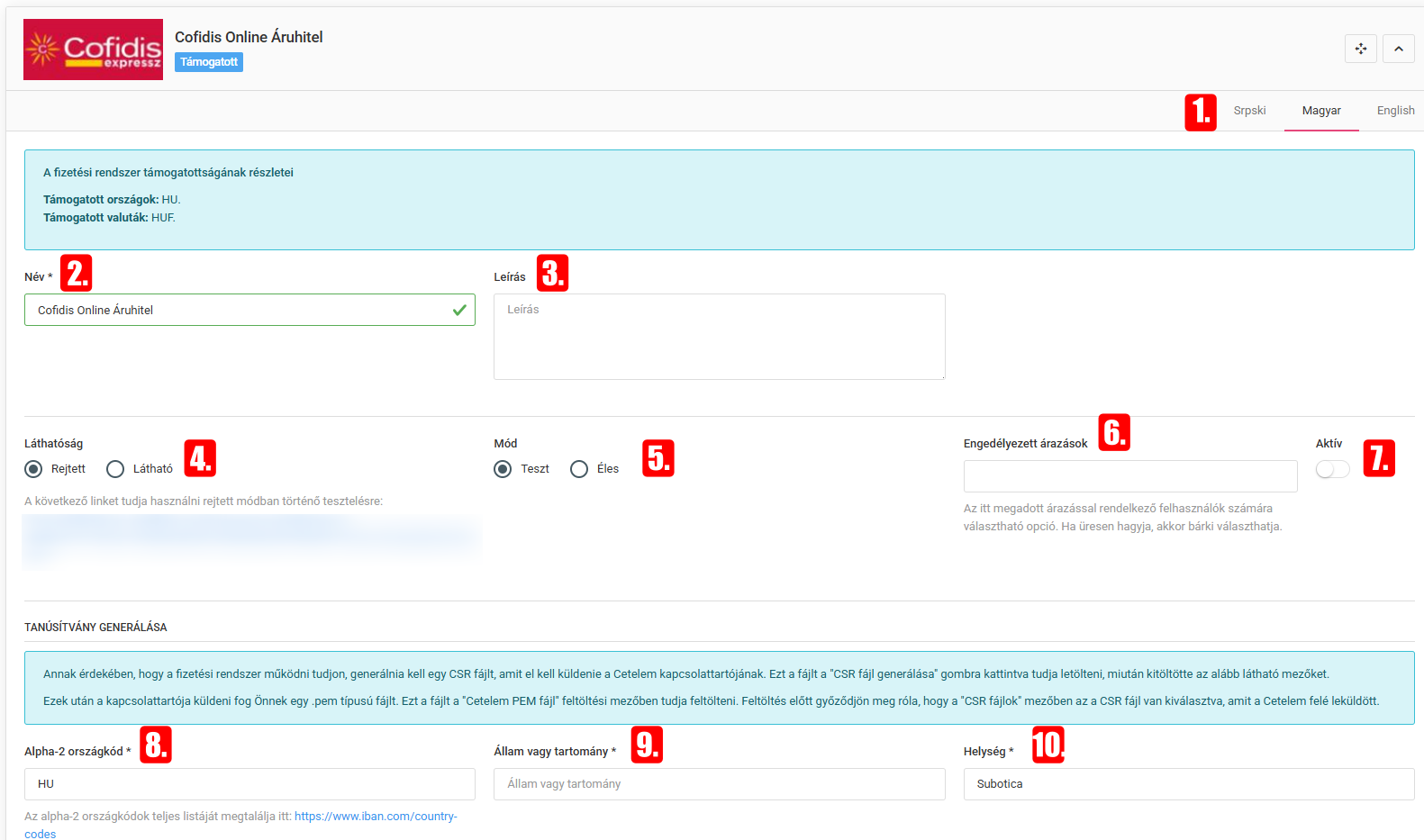Click the Leírás textarea
The width and height of the screenshot is (1424, 840).
719,336
